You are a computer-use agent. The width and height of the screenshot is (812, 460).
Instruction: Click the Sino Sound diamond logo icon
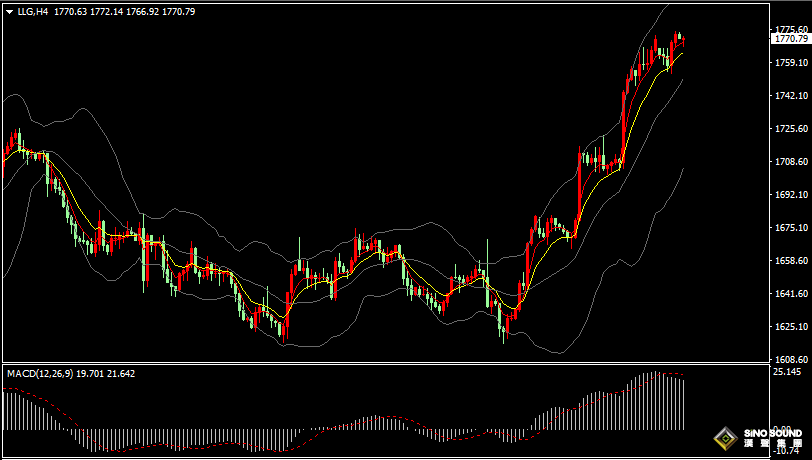726,437
